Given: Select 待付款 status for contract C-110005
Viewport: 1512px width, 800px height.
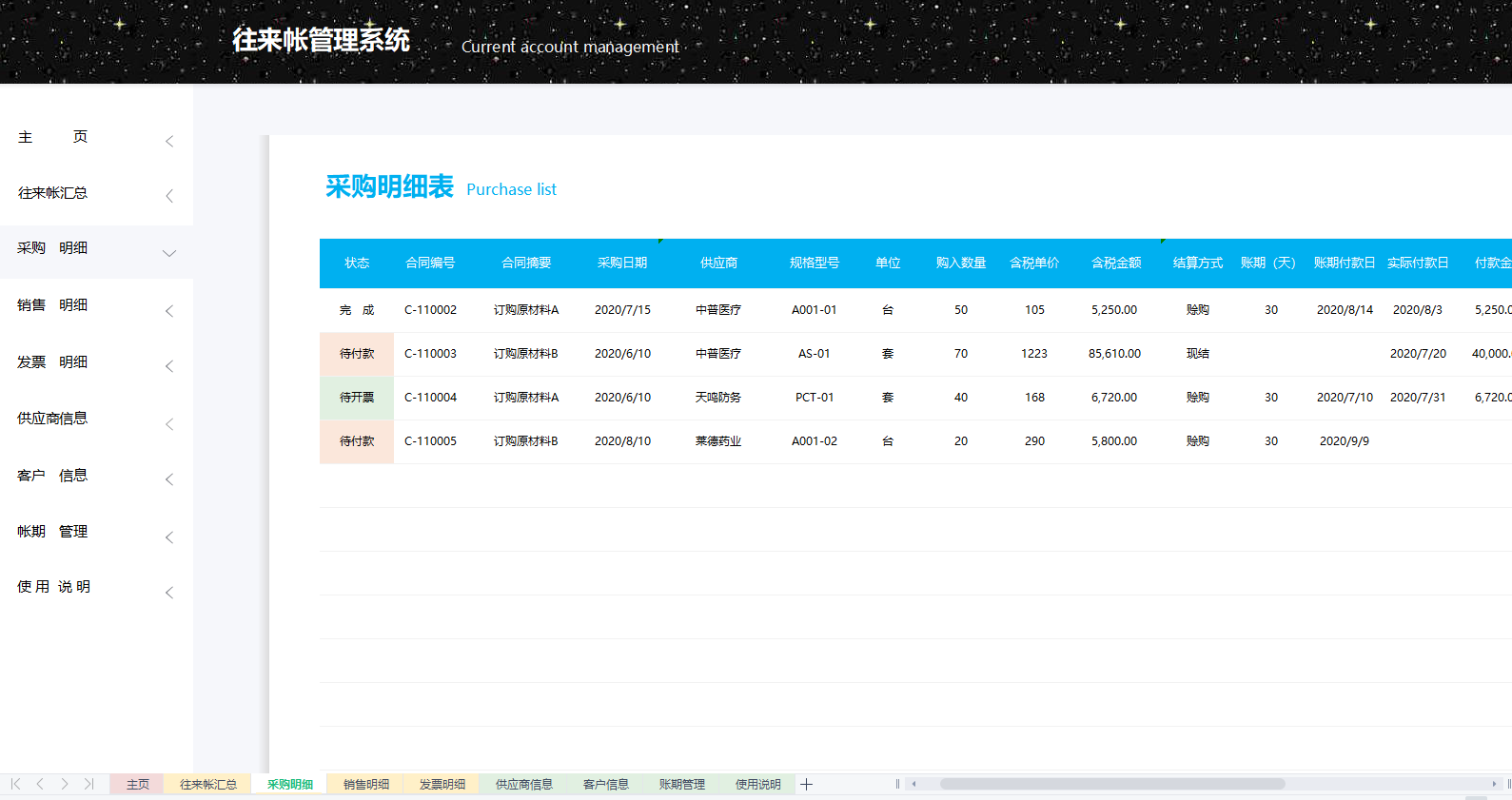Looking at the screenshot, I should pyautogui.click(x=357, y=441).
